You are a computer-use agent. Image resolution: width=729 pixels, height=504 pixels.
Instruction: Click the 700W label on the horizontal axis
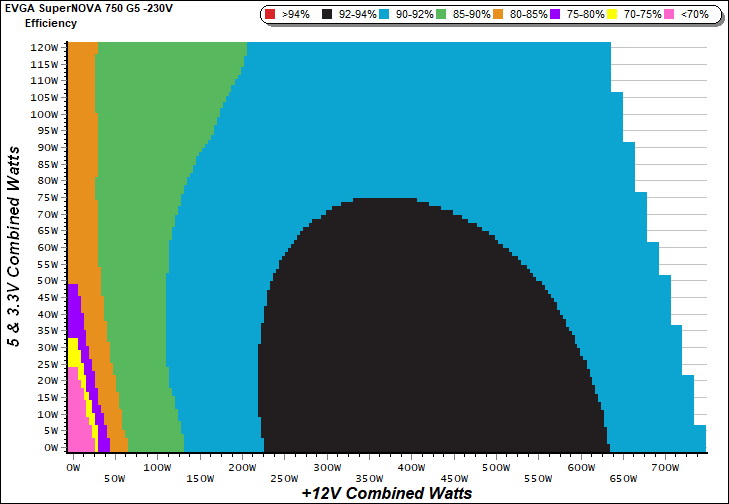[x=664, y=467]
